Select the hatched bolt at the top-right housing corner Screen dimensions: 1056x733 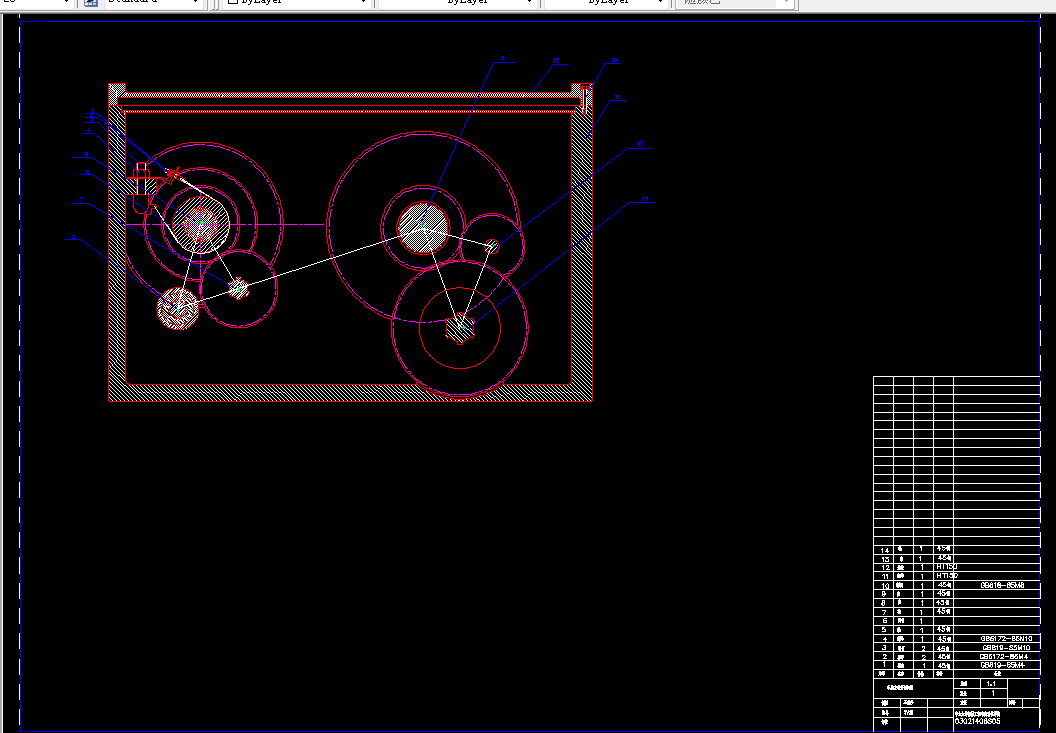[585, 99]
